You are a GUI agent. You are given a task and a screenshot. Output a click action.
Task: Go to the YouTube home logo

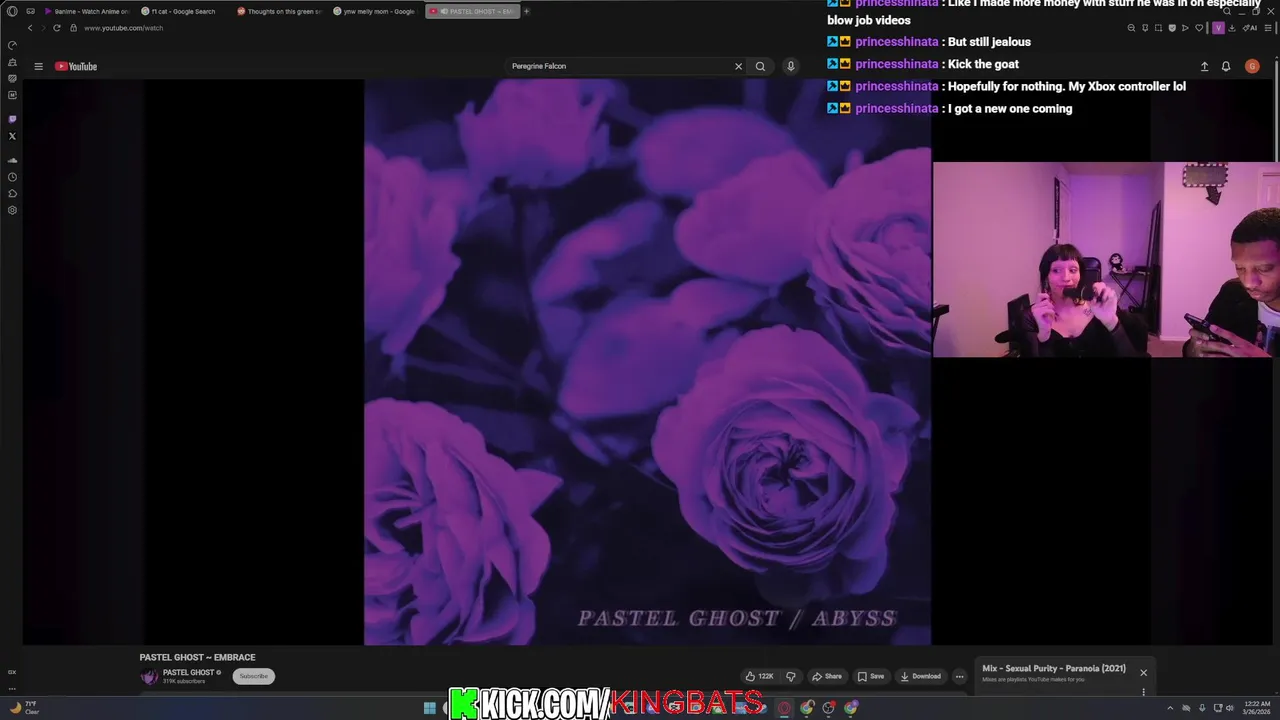tap(76, 66)
